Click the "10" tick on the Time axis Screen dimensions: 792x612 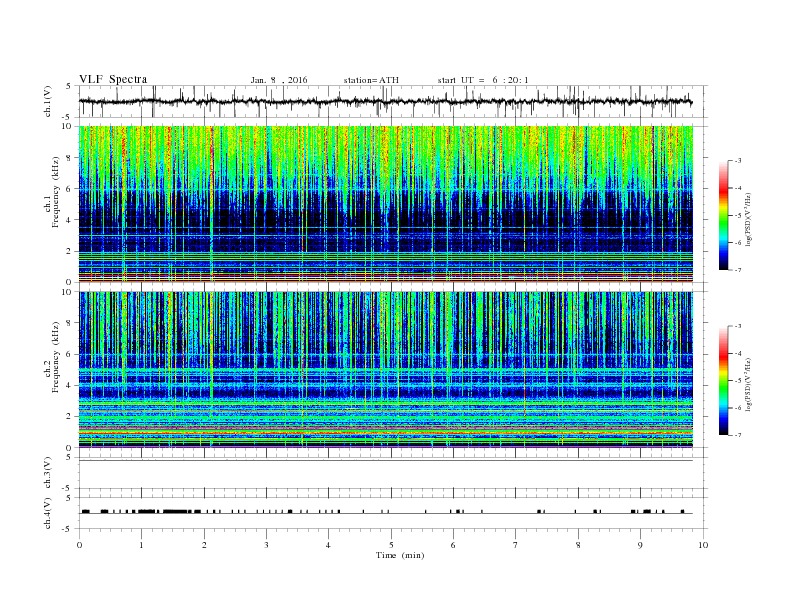703,545
